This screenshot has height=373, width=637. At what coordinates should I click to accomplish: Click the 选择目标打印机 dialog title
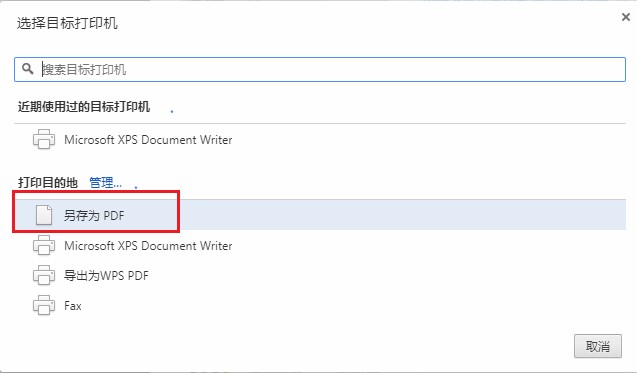(x=67, y=23)
